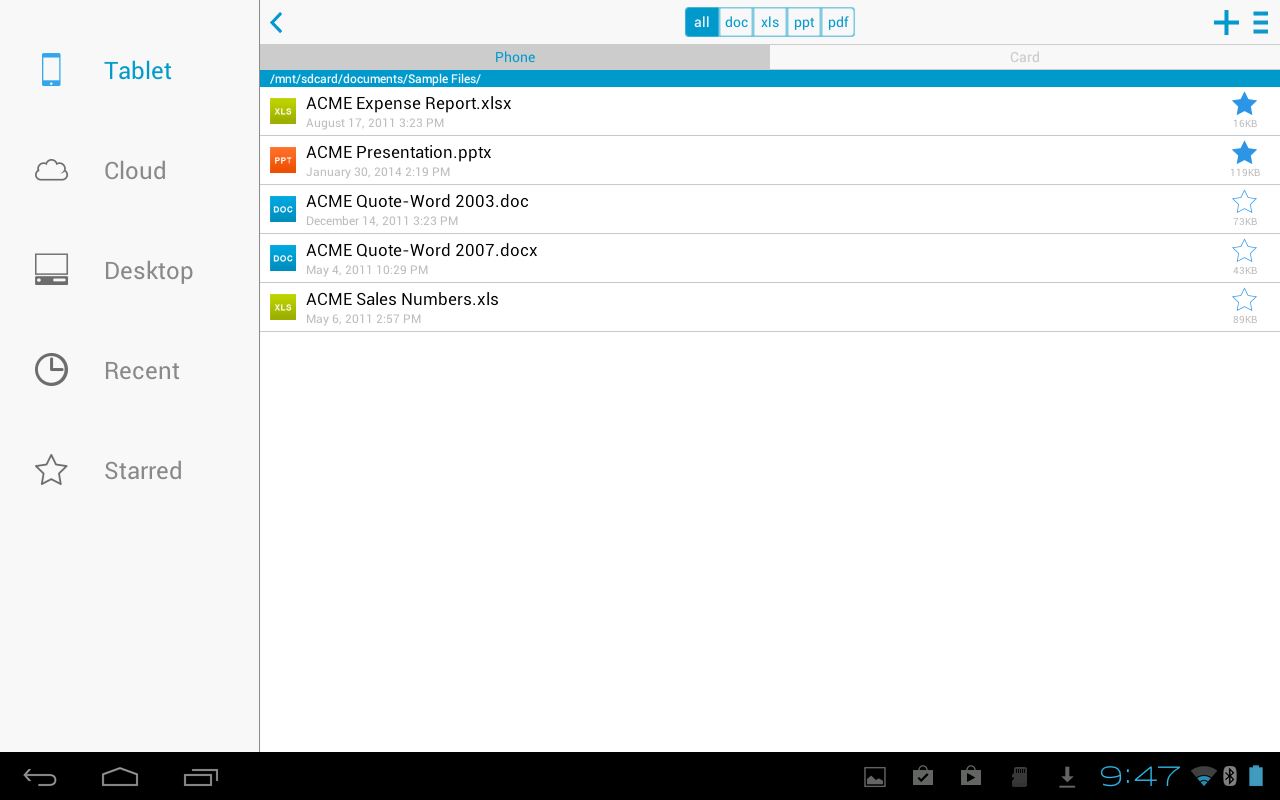
Task: Tap the PPT icon for ACME Presentation
Action: [283, 160]
